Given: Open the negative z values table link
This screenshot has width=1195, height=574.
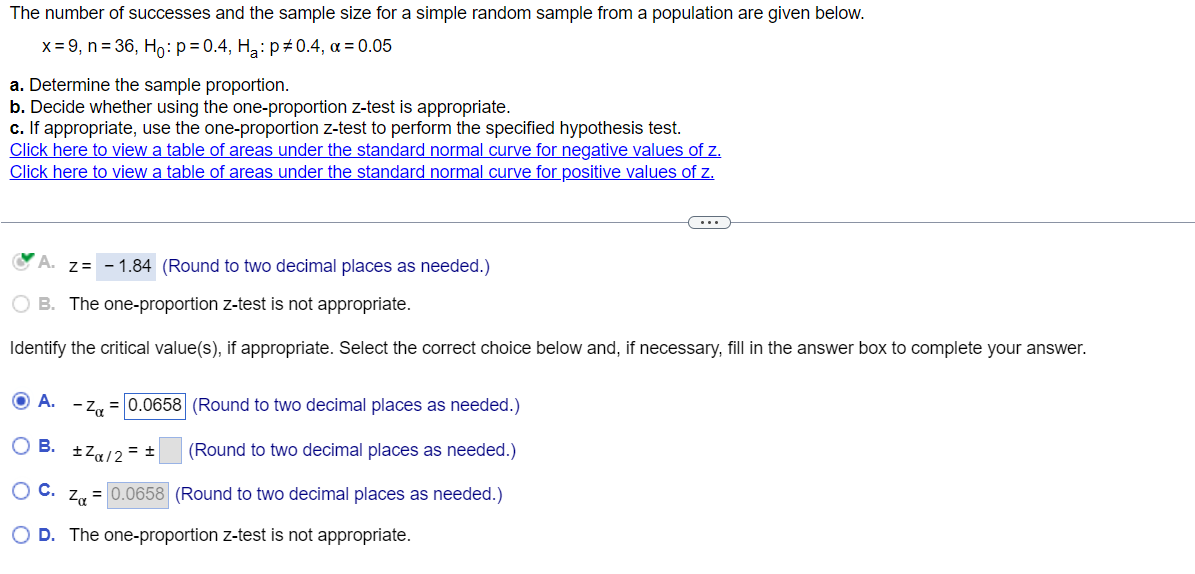Looking at the screenshot, I should click(x=366, y=149).
